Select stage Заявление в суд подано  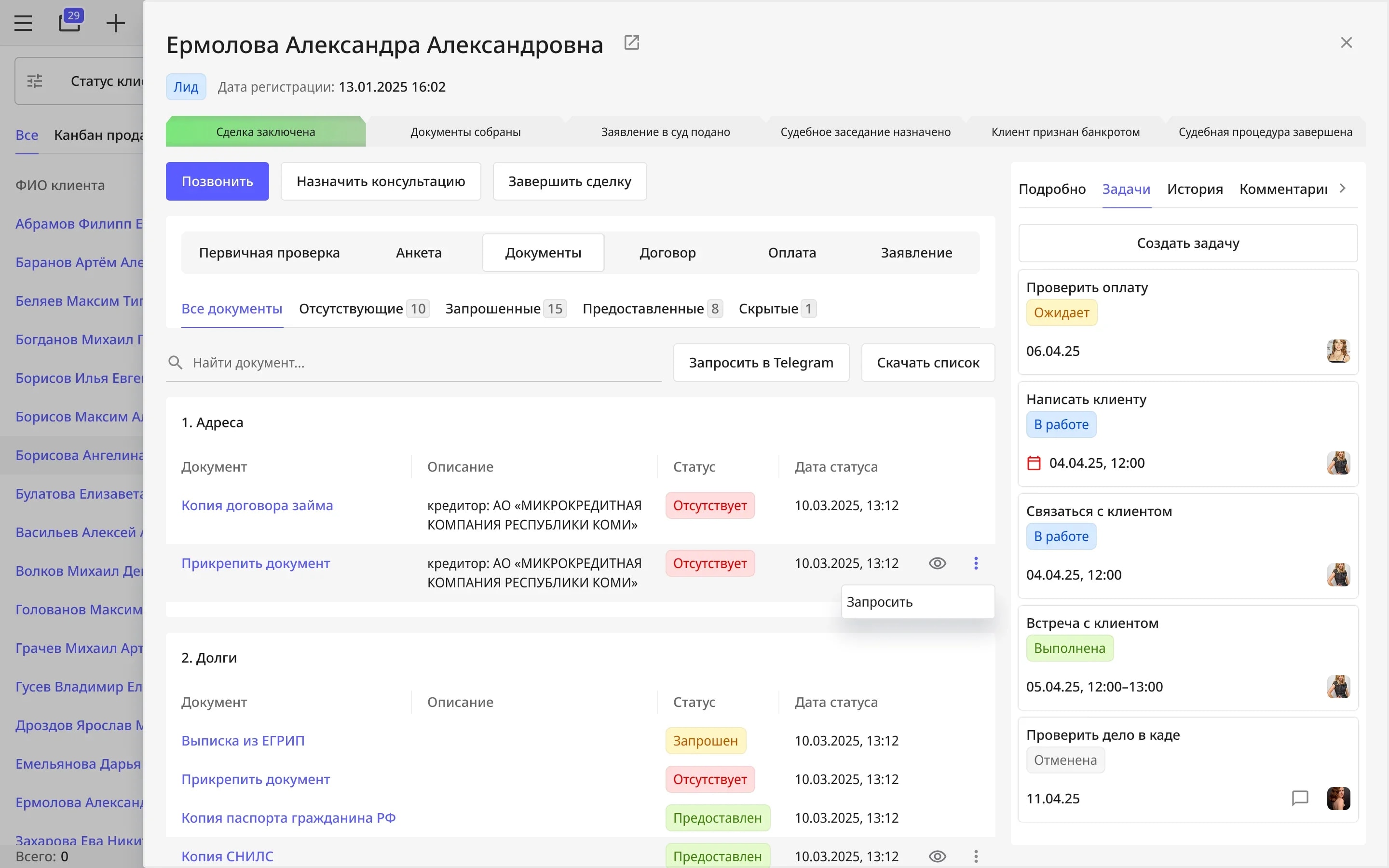point(665,132)
